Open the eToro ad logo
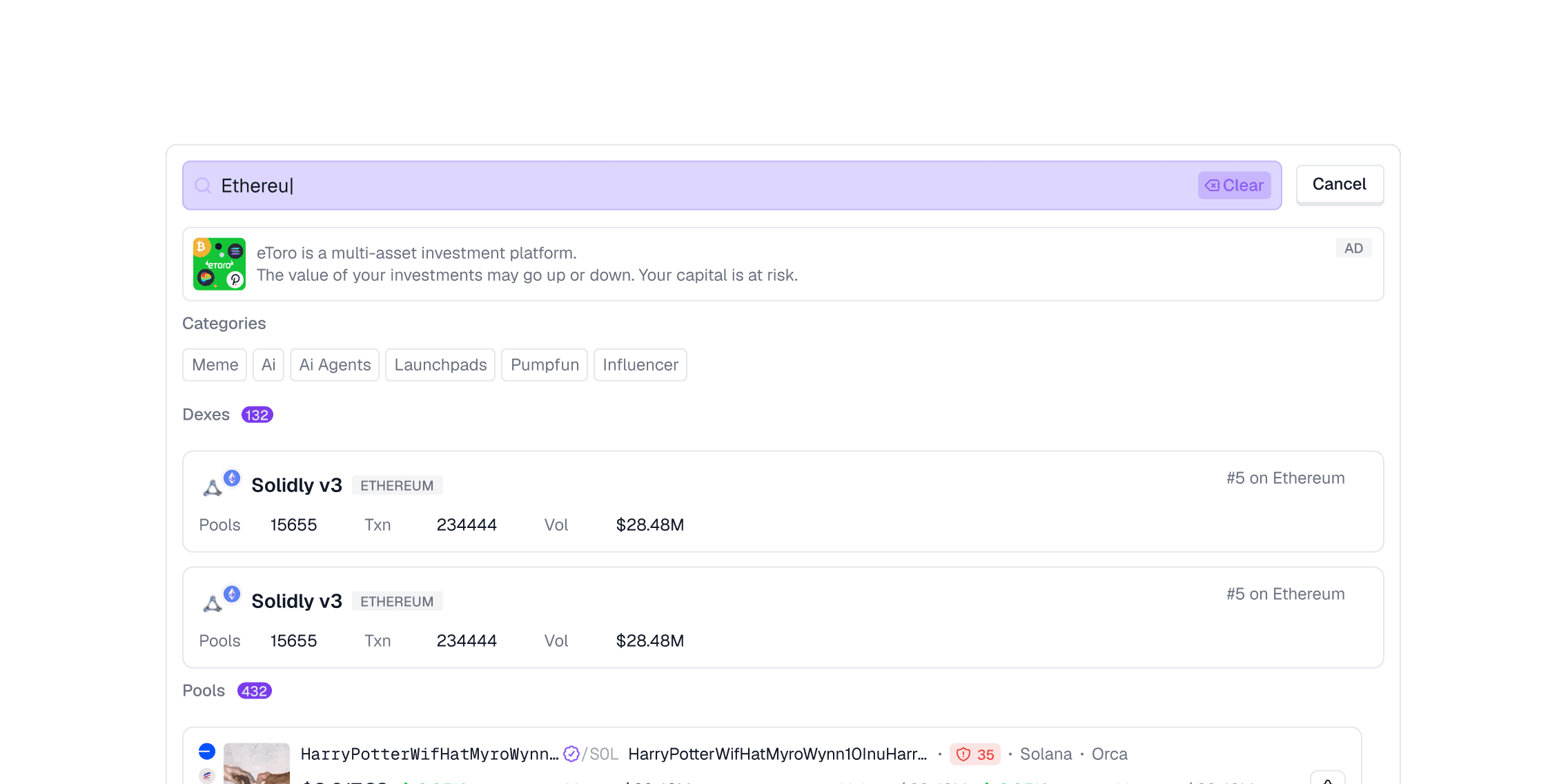This screenshot has height=784, width=1568. pos(219,264)
